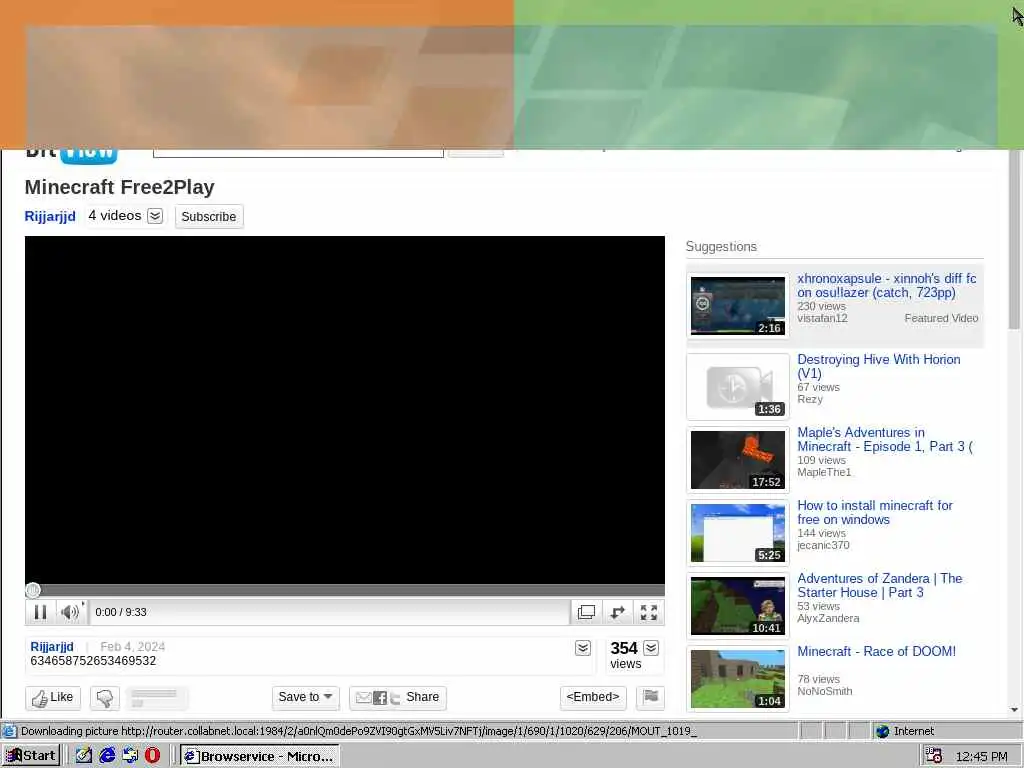This screenshot has height=768, width=1024.
Task: Open the 10:41 Zandera thumbnail
Action: pyautogui.click(x=738, y=606)
